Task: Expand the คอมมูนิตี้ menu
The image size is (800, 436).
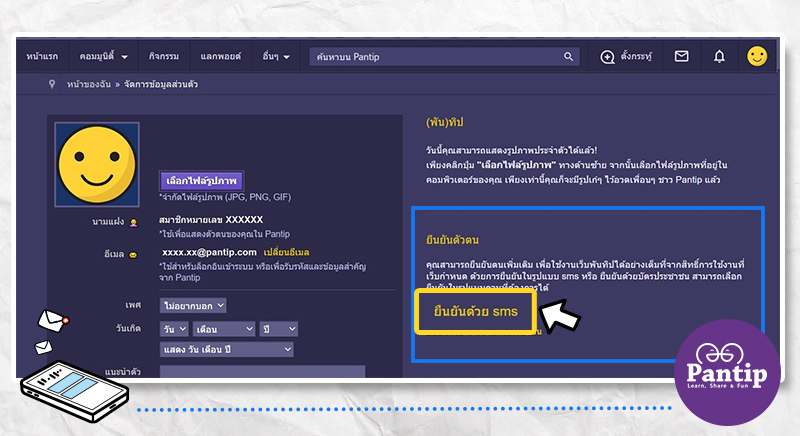Action: click(104, 56)
